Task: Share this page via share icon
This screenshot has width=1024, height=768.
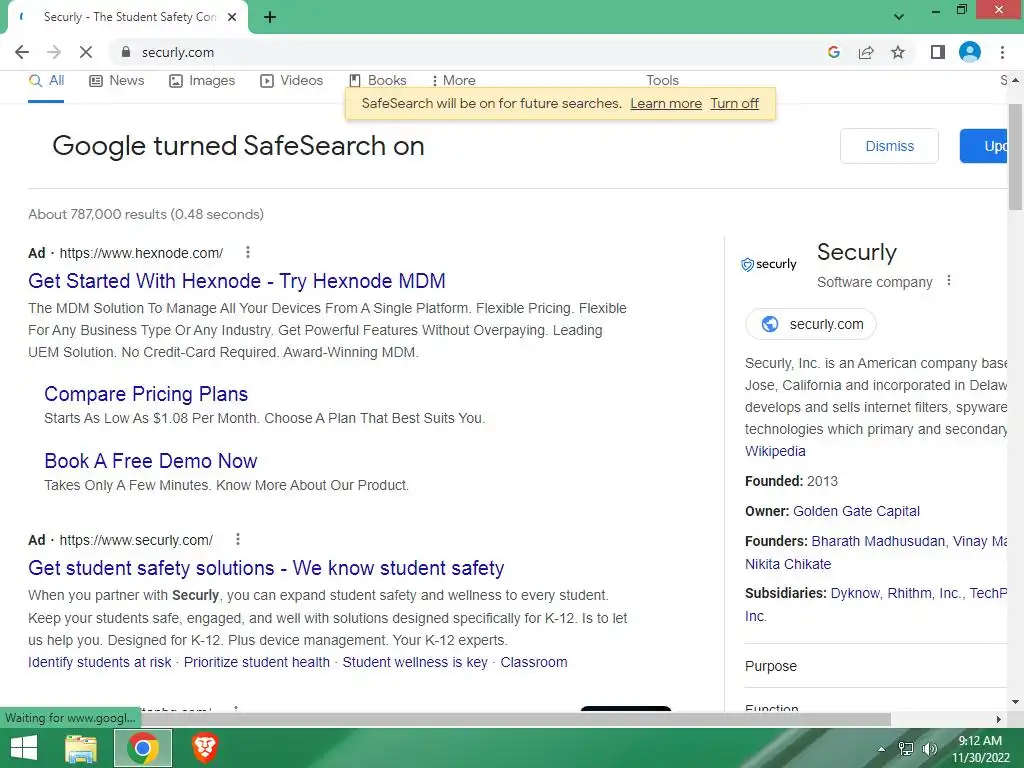Action: [x=866, y=52]
